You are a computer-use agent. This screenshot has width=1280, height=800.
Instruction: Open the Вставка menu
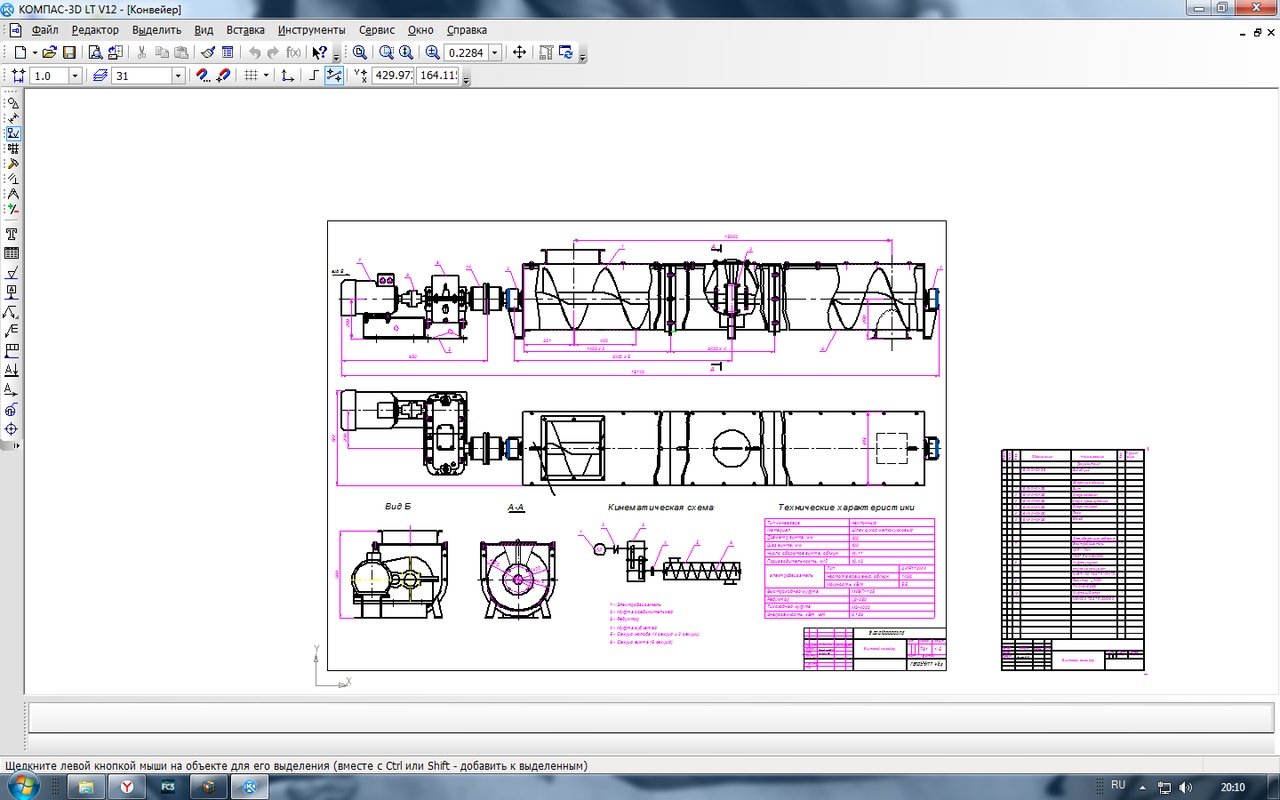click(246, 30)
